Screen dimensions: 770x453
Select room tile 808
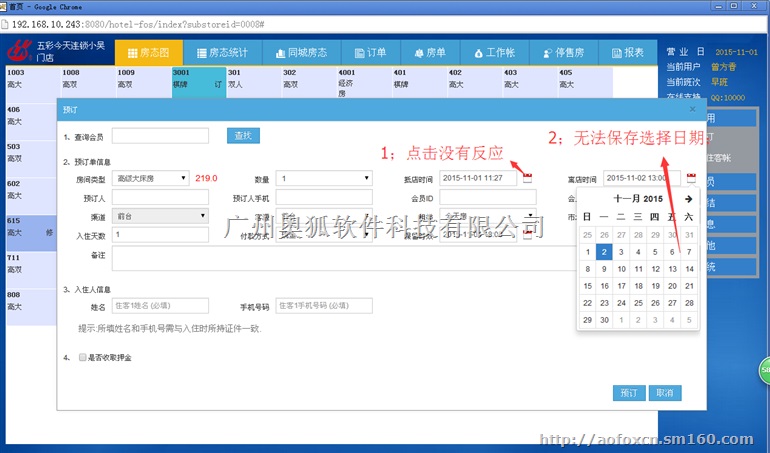click(x=31, y=307)
